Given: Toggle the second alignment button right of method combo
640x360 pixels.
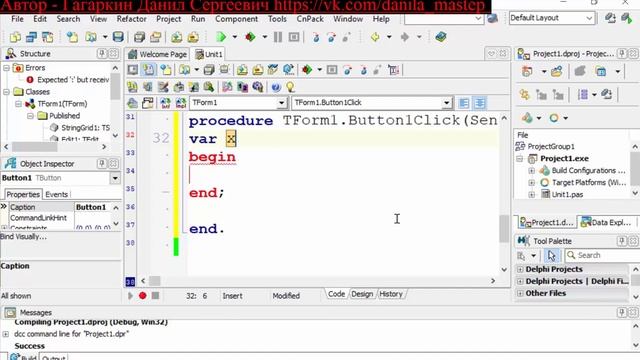Looking at the screenshot, I should [480, 103].
